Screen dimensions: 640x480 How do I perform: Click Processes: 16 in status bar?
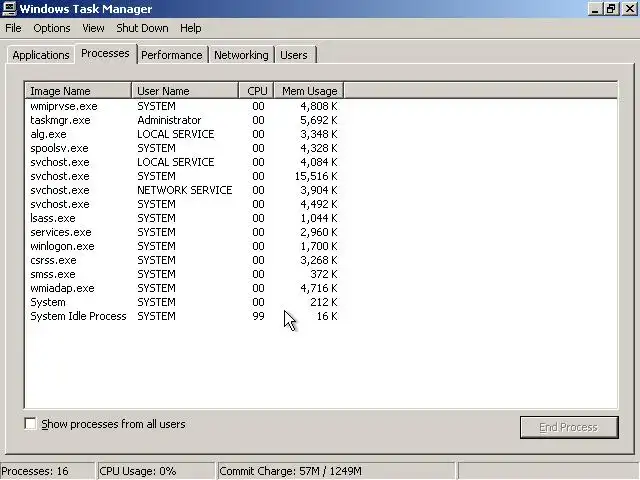[35, 471]
